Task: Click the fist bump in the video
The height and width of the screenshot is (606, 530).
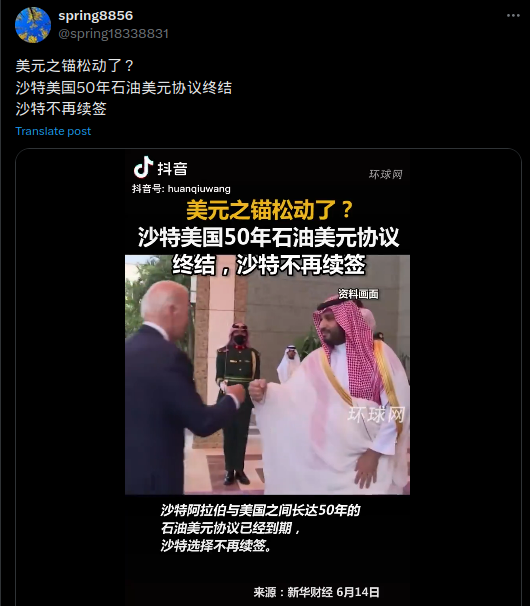Action: click(247, 391)
